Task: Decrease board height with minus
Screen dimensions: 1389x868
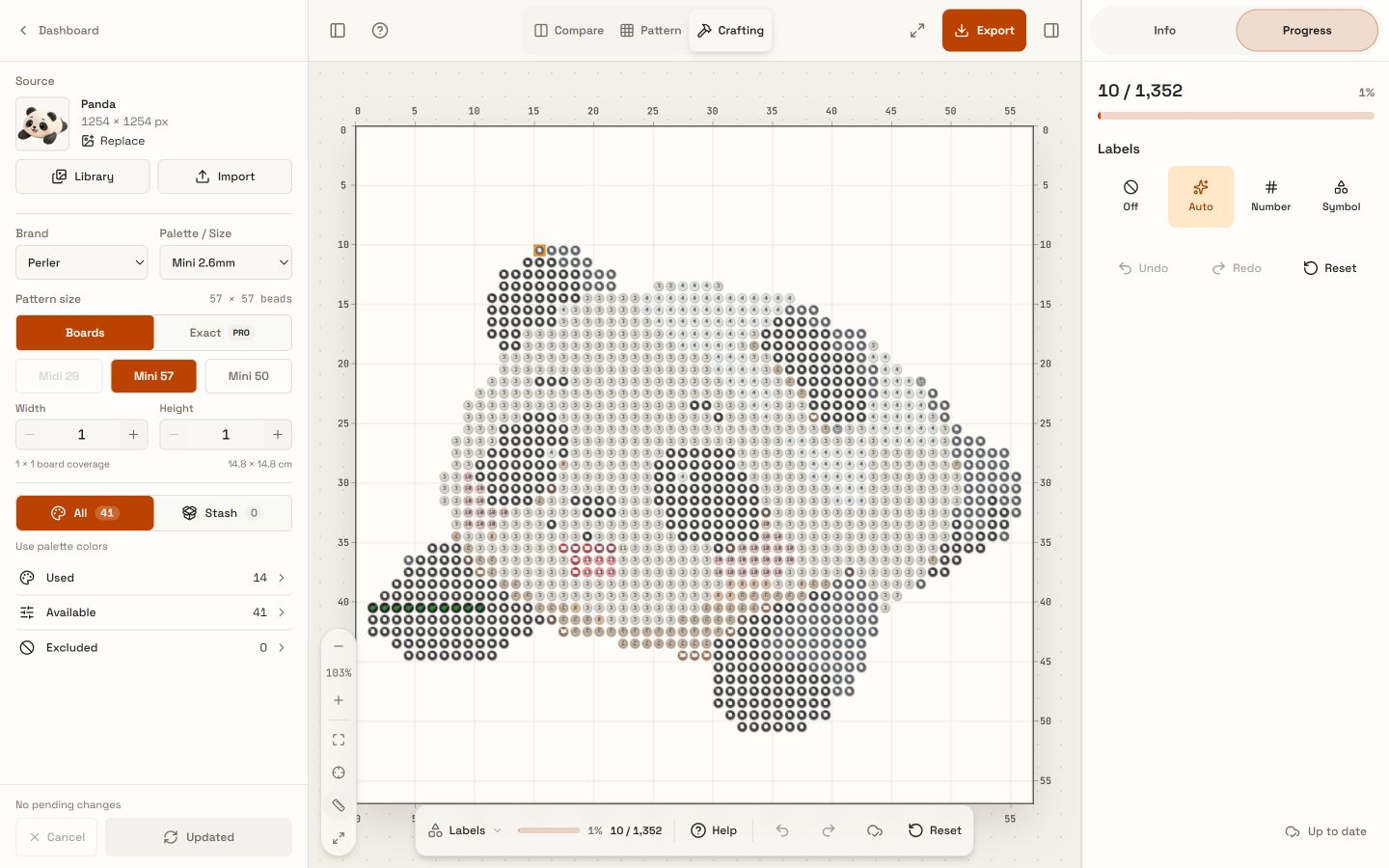Action: click(175, 435)
